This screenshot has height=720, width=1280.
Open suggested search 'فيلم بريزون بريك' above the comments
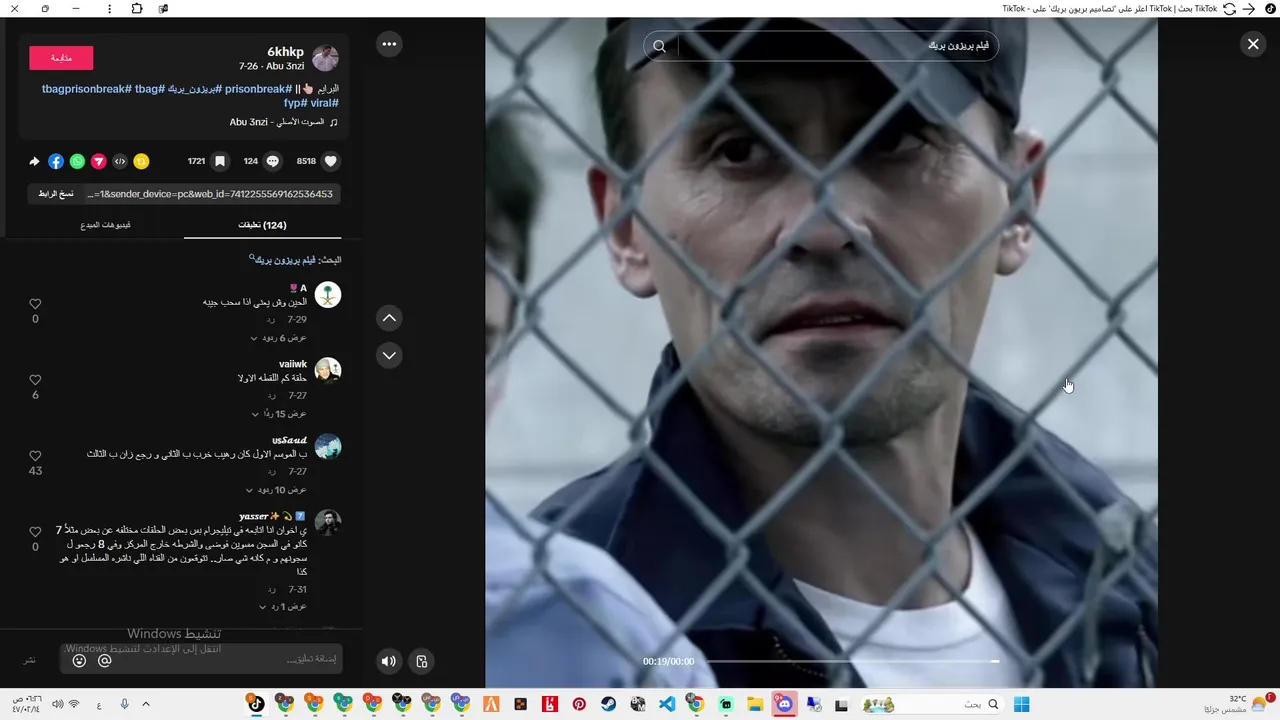[x=282, y=260]
